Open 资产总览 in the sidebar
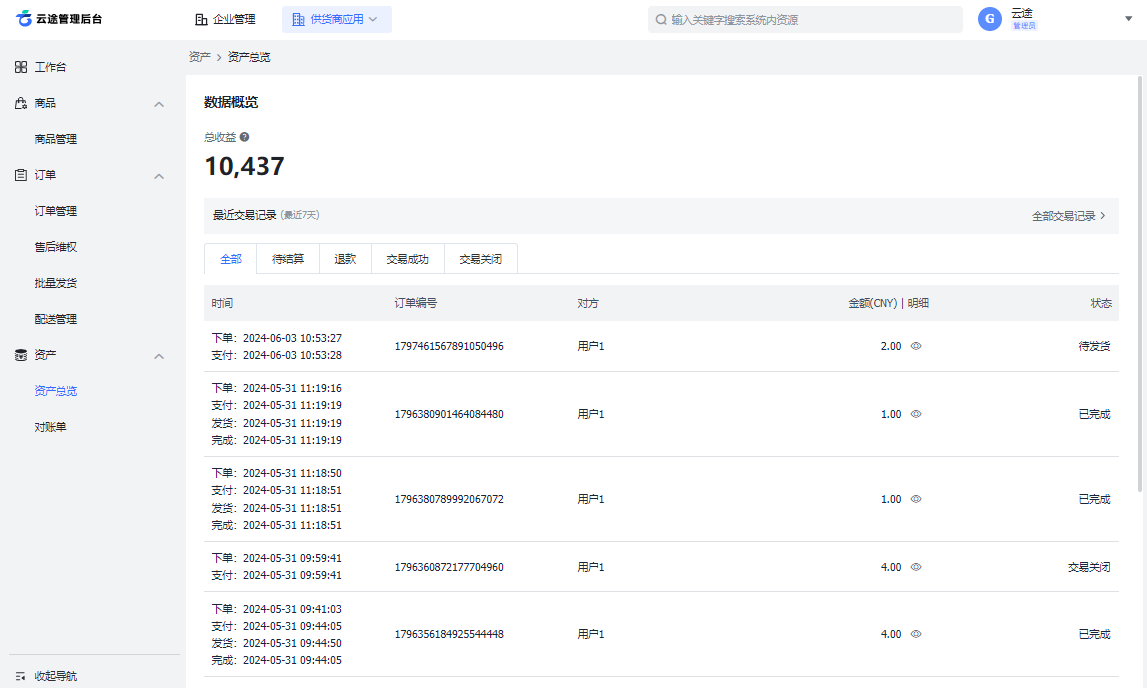 pos(56,391)
